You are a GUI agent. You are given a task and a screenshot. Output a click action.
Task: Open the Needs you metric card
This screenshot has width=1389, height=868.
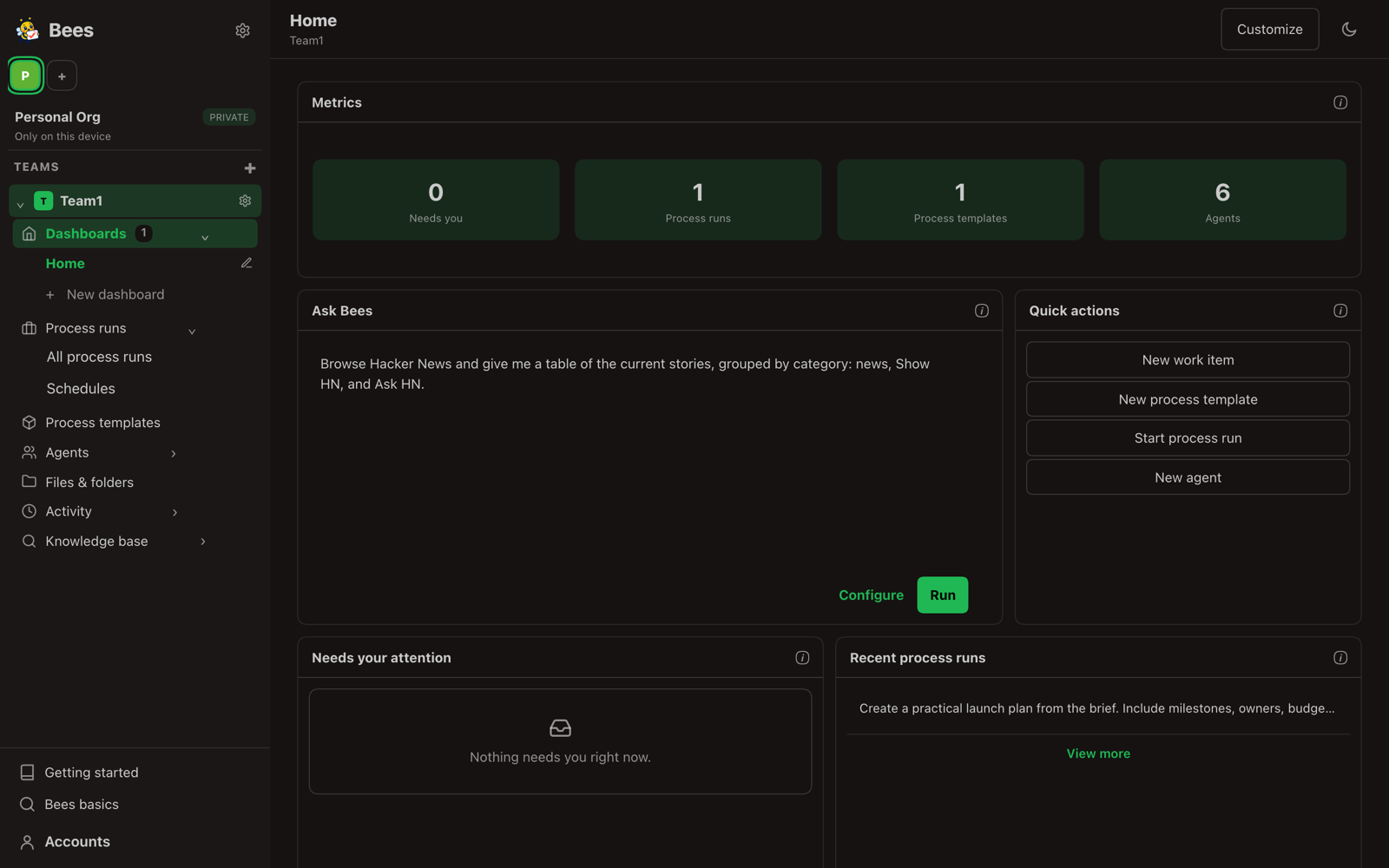pyautogui.click(x=436, y=200)
